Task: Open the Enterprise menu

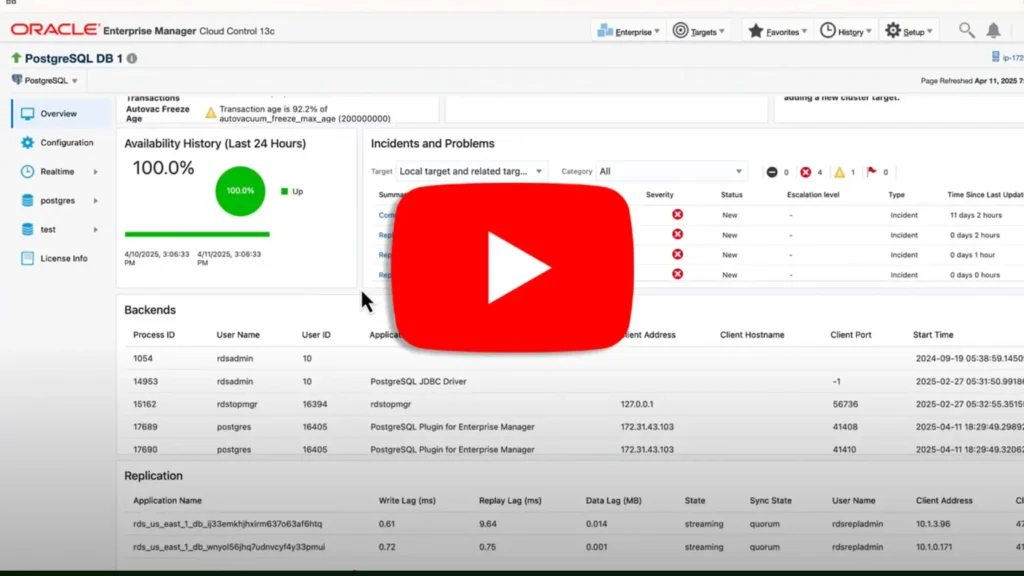Action: tap(628, 31)
